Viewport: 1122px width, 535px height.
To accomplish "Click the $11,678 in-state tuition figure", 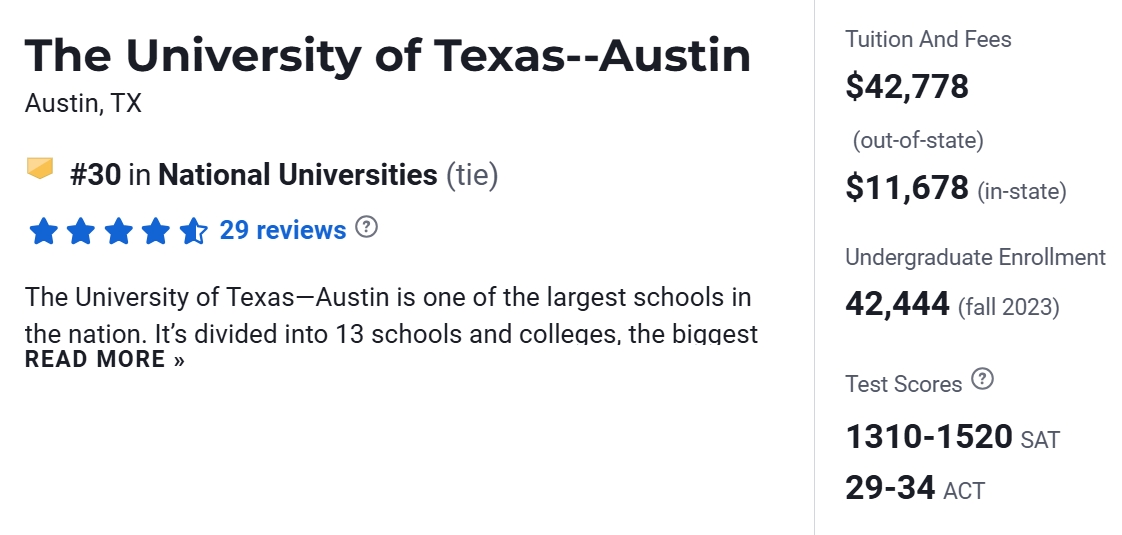I will (907, 187).
